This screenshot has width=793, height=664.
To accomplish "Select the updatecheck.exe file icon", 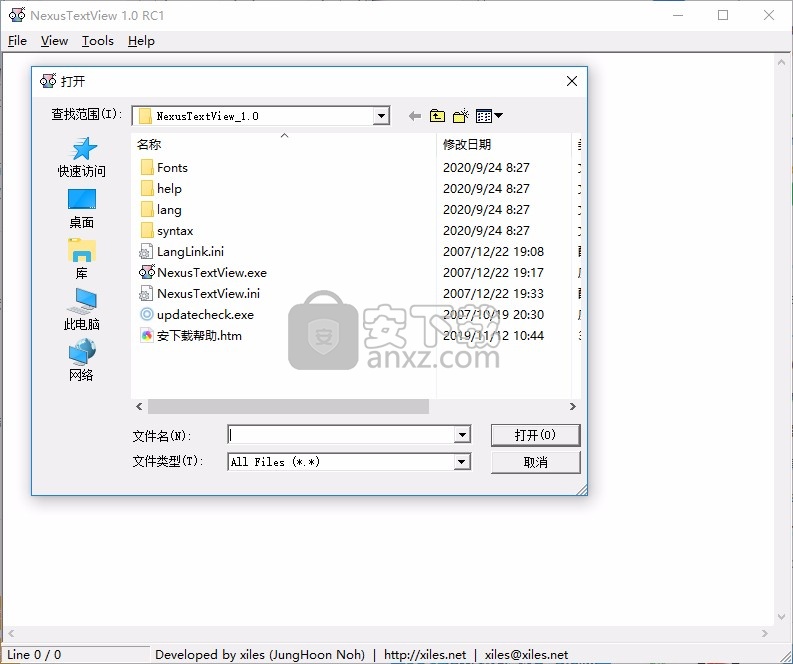I will [x=147, y=315].
